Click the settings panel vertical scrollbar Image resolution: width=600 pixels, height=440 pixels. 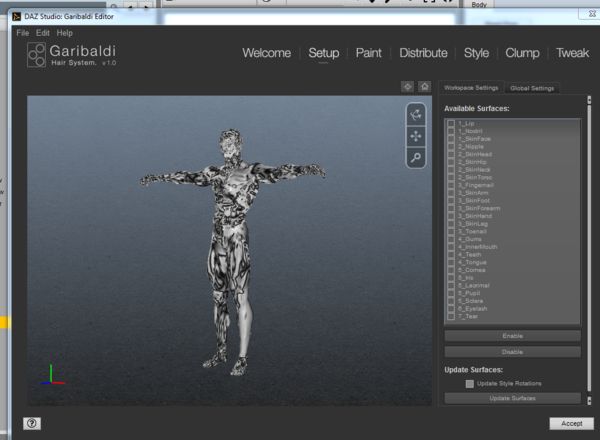point(589,248)
